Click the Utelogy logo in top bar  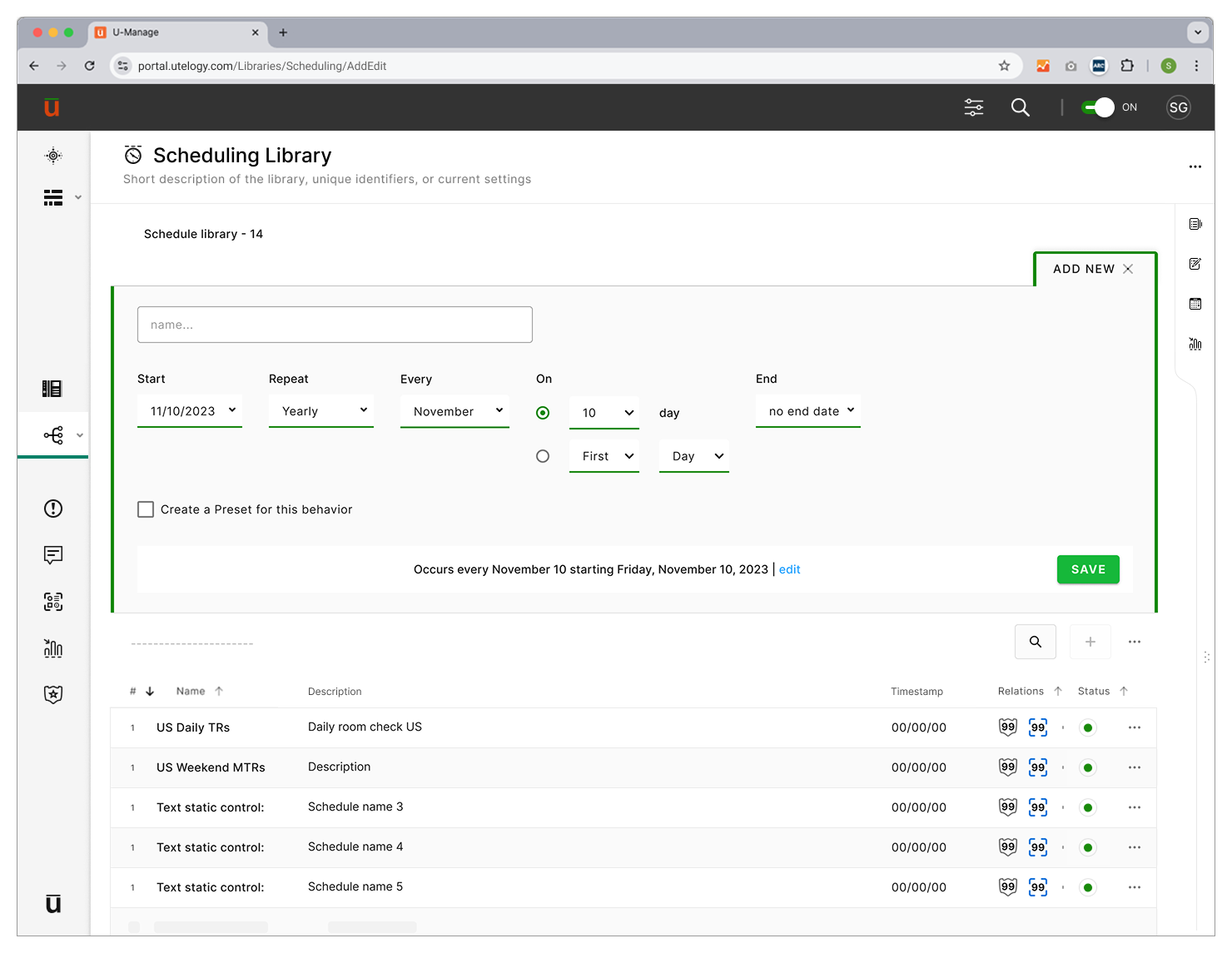pyautogui.click(x=52, y=107)
